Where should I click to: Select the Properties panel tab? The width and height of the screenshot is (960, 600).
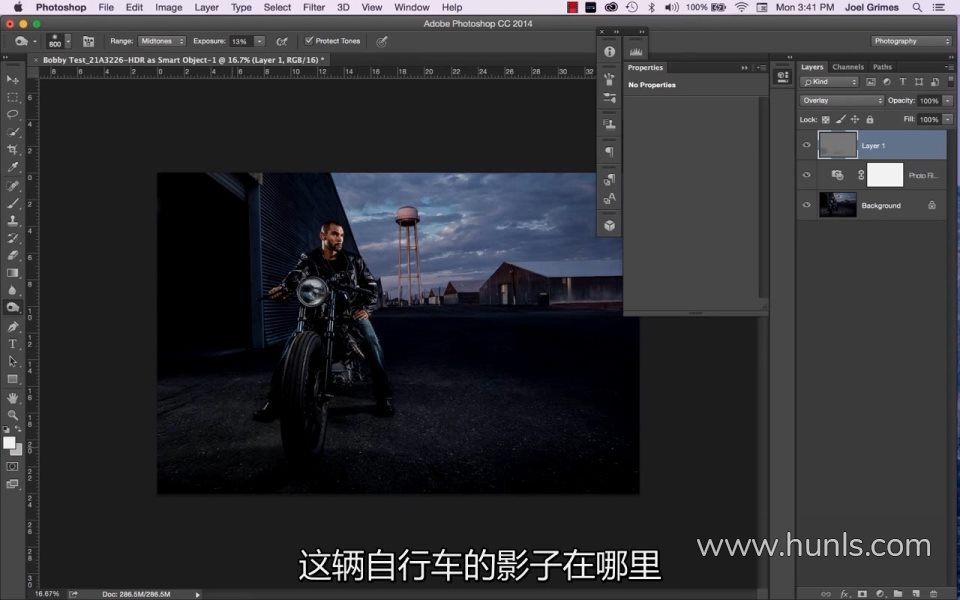point(645,67)
